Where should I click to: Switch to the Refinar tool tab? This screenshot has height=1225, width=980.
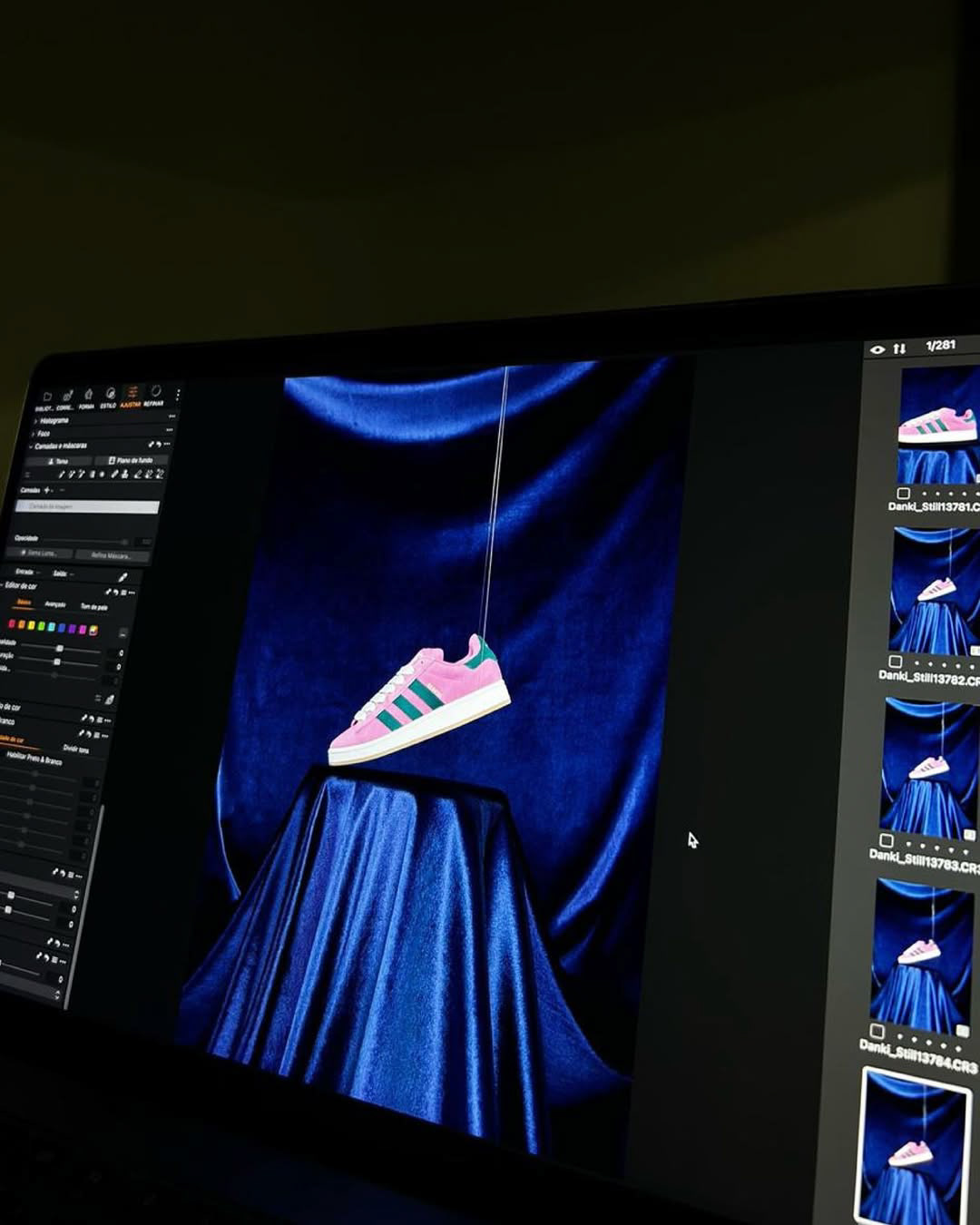[x=154, y=397]
